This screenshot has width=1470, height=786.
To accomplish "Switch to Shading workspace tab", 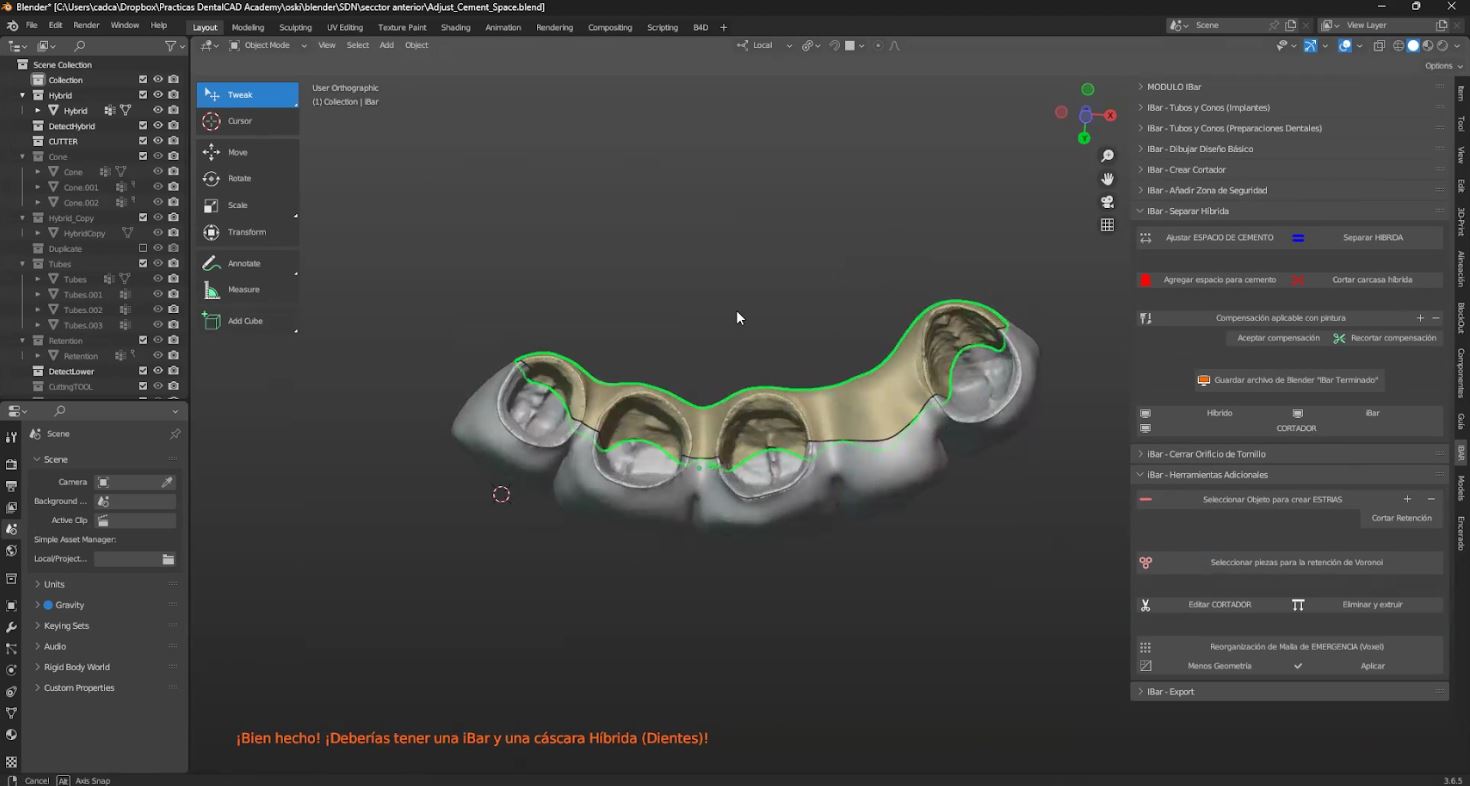I will [x=455, y=27].
